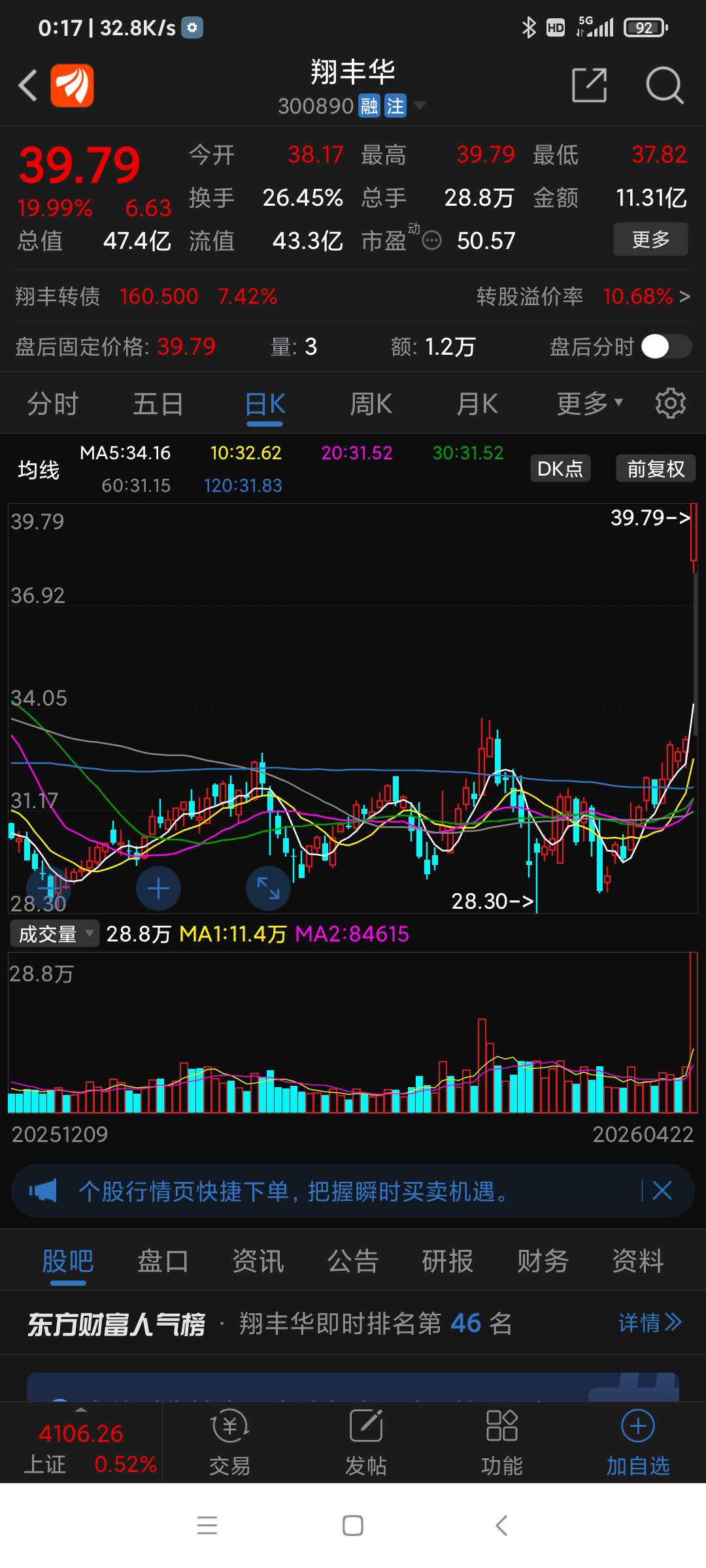Toggle 前复权 adjustment button

pos(656,468)
